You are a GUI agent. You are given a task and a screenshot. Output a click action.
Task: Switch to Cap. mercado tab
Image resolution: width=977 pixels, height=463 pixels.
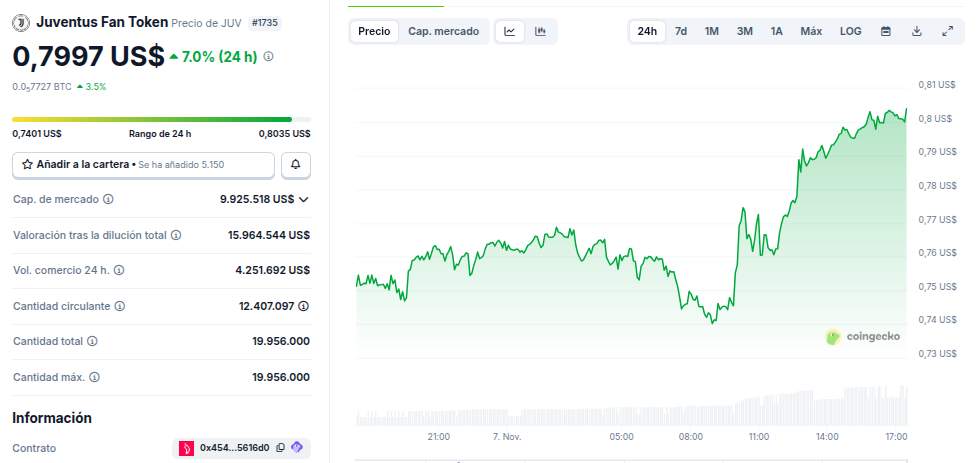point(443,32)
